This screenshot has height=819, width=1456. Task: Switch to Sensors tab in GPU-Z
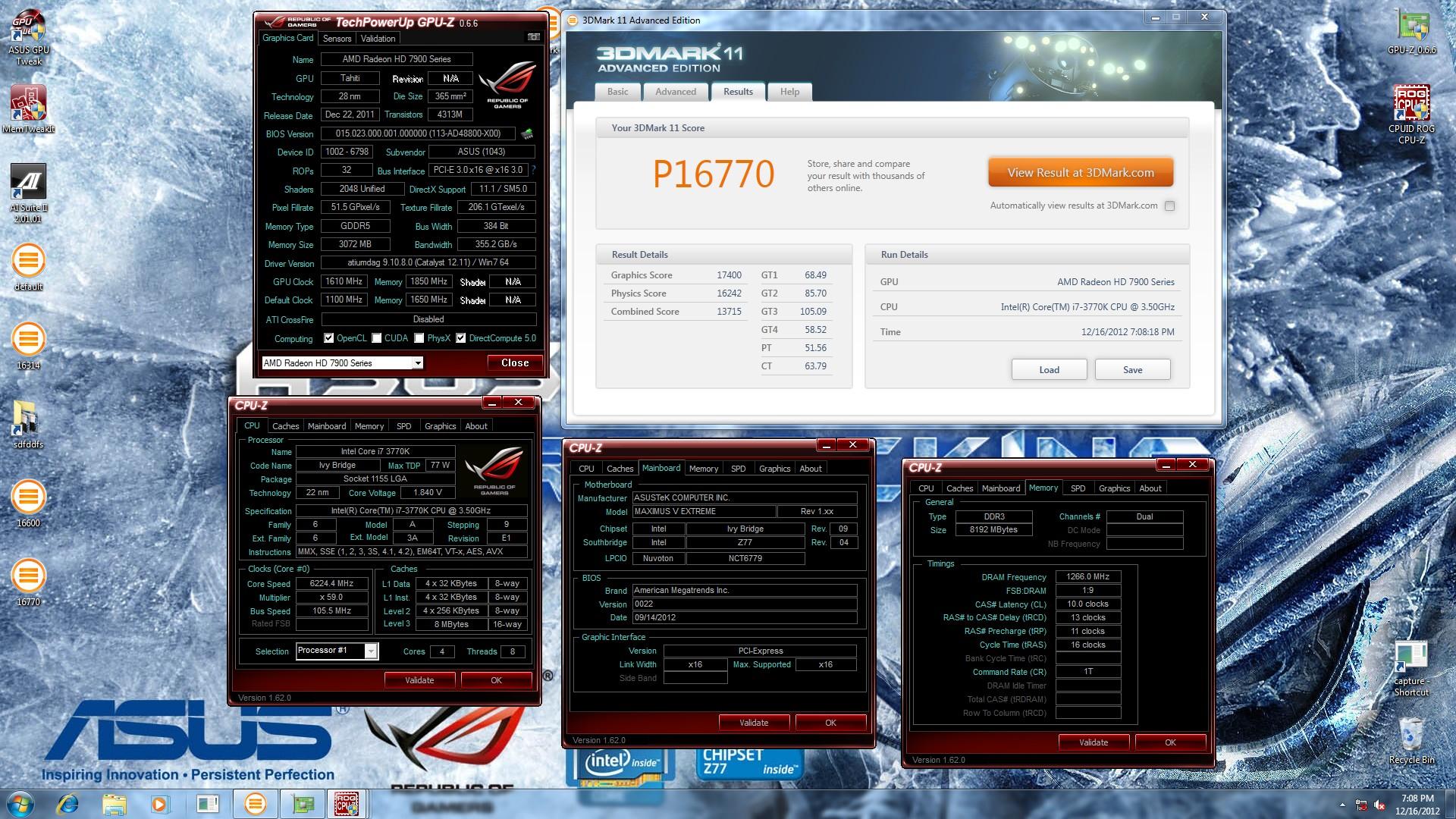[x=337, y=39]
